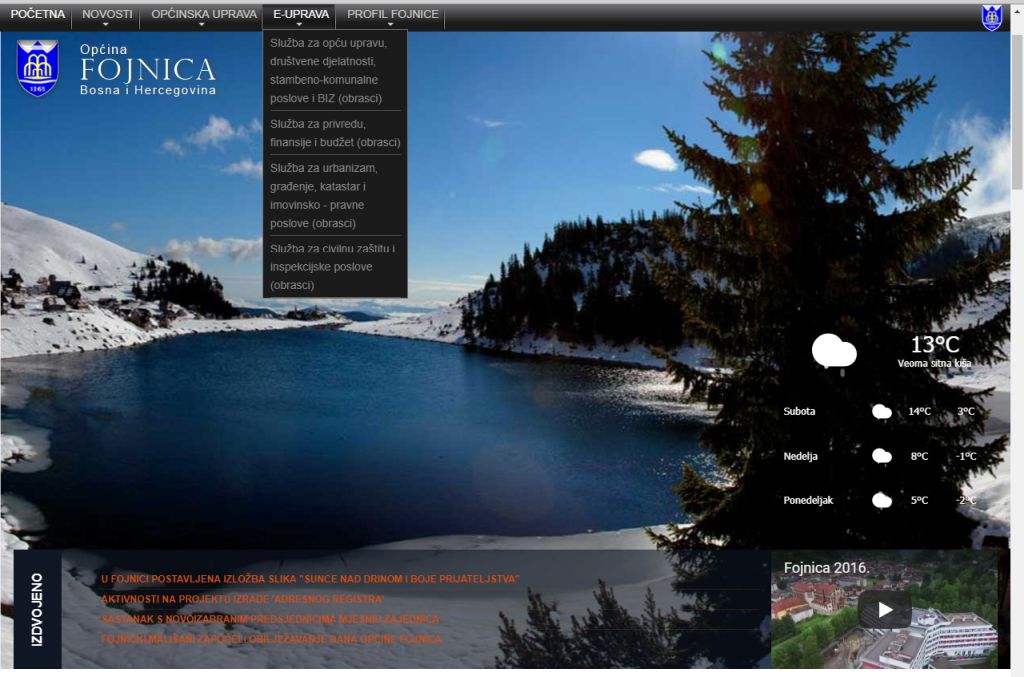
Task: Click the Općina FOJNICA site title
Action: [147, 70]
